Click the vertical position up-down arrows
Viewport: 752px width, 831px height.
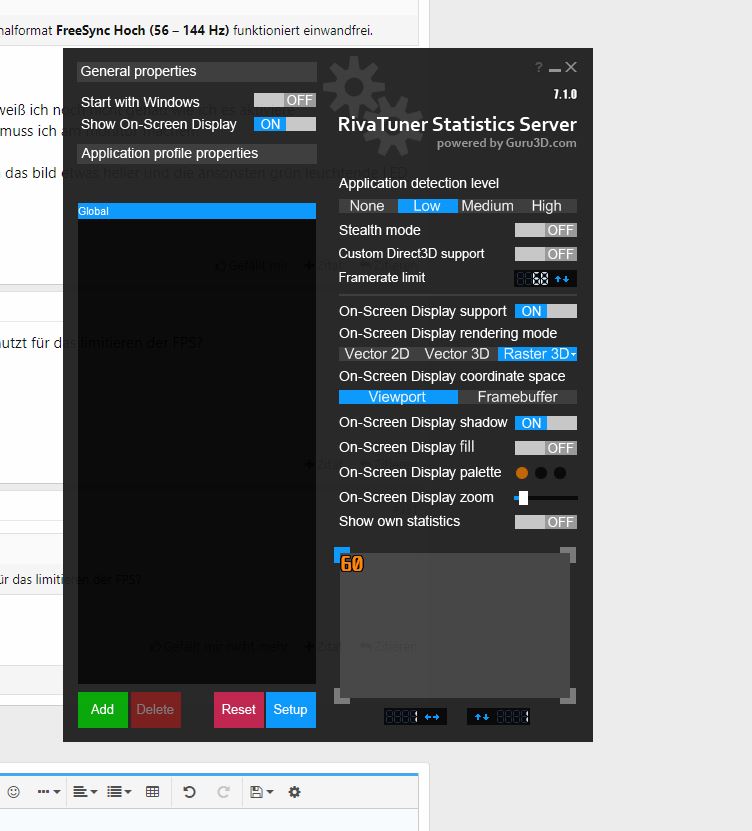click(x=482, y=717)
